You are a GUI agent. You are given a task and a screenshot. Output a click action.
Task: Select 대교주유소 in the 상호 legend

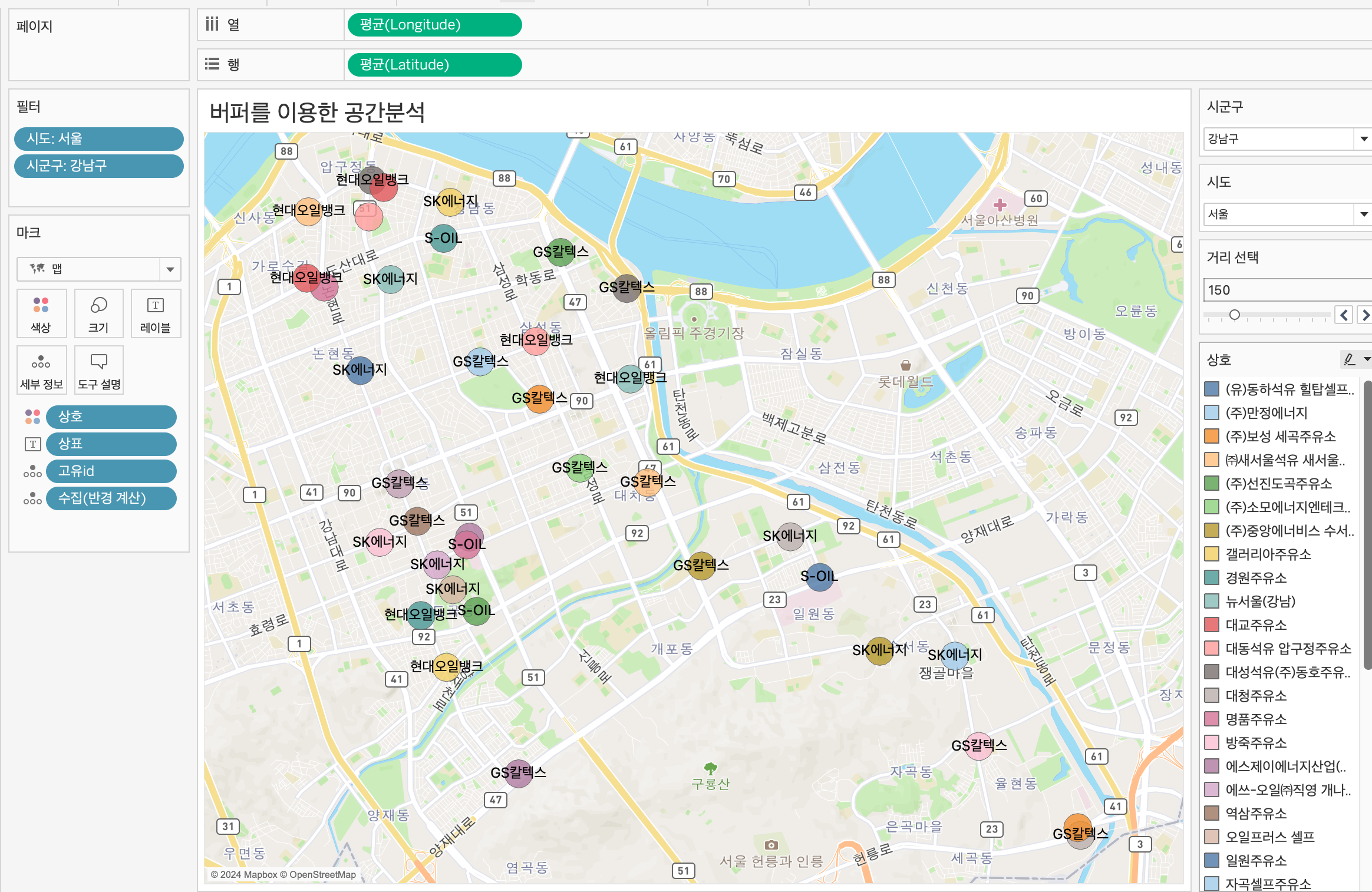(1255, 625)
